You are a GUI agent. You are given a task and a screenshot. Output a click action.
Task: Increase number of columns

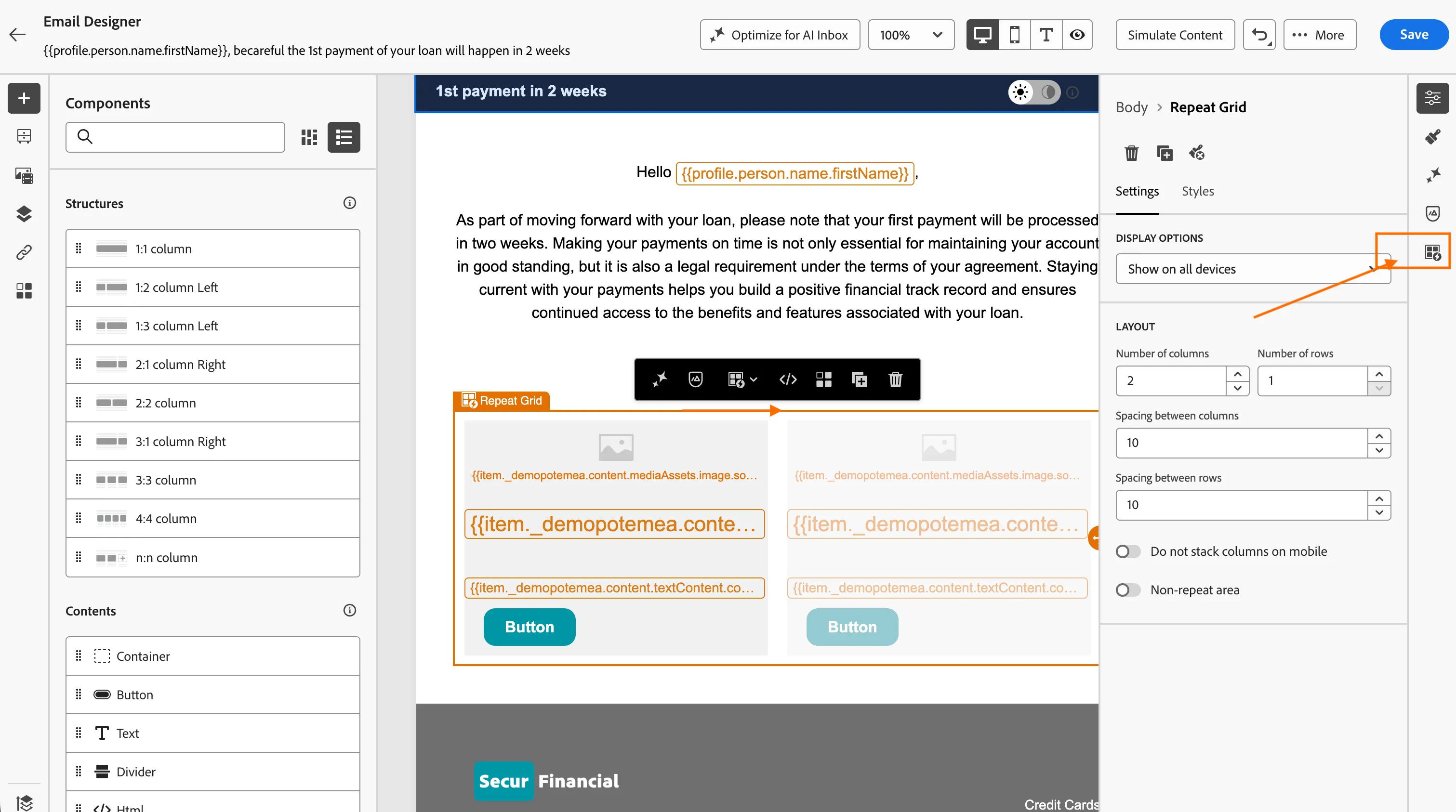tap(1237, 374)
